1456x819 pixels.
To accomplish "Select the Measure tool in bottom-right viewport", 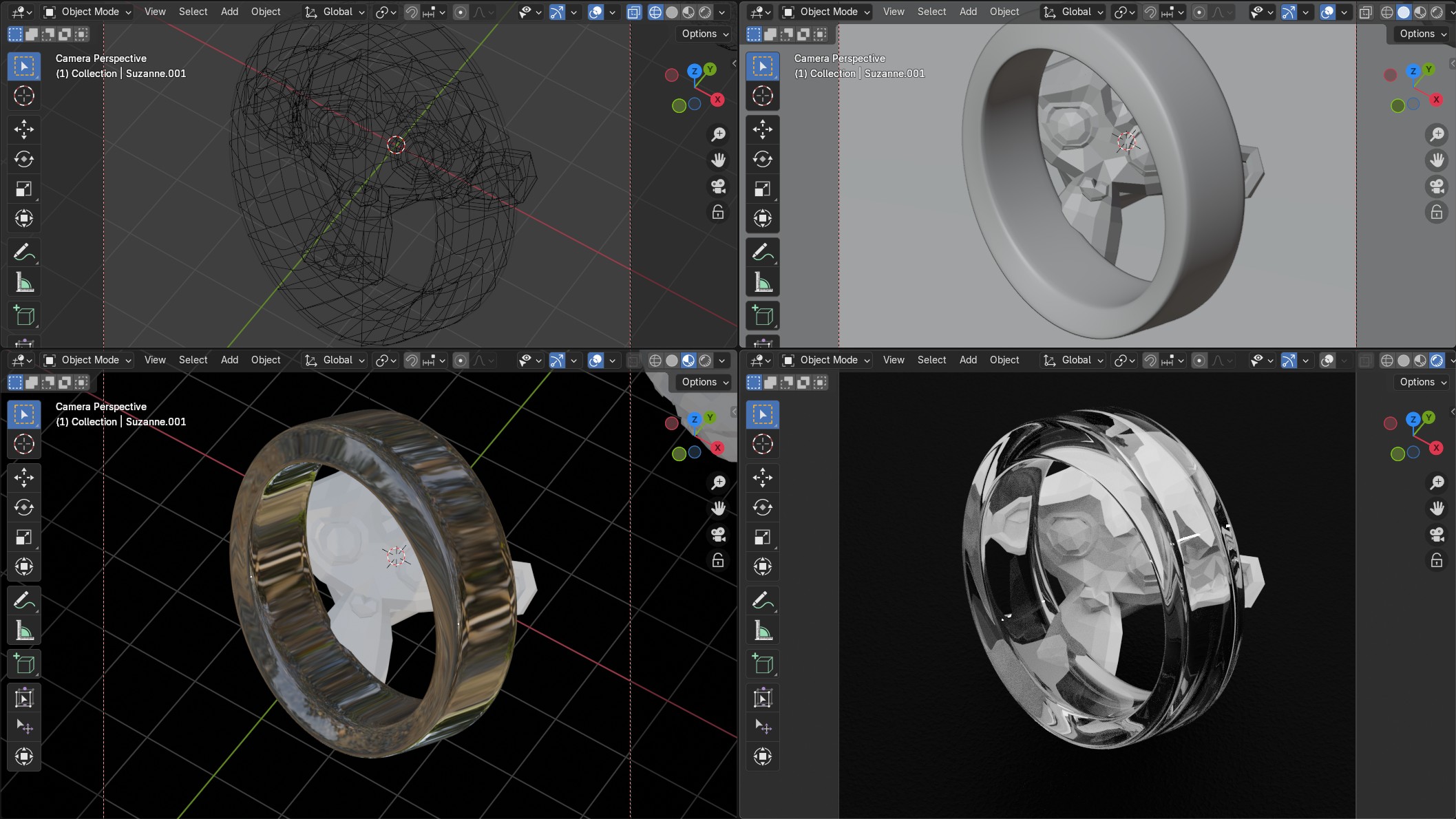I will click(763, 630).
